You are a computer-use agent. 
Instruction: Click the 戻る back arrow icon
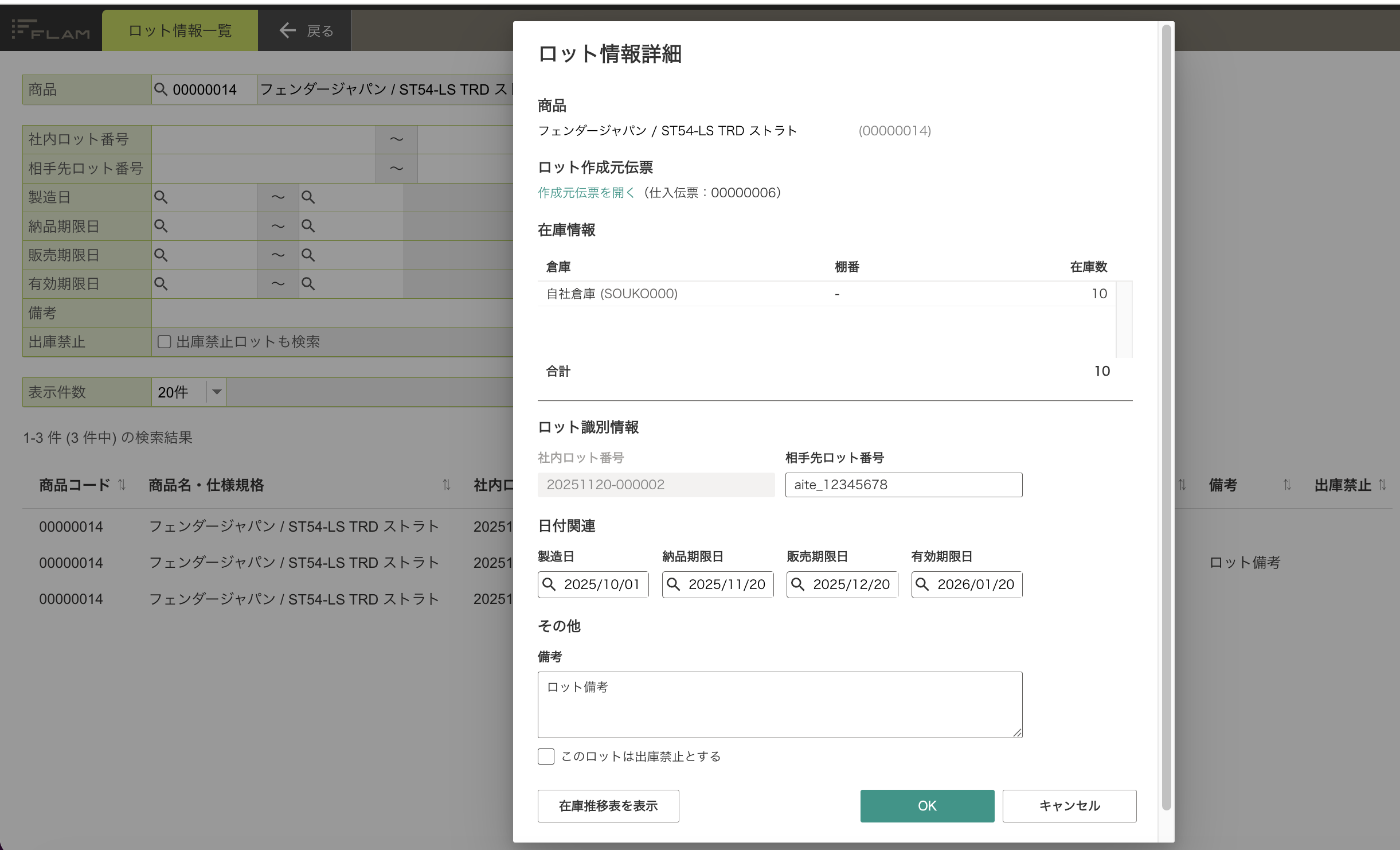point(287,30)
